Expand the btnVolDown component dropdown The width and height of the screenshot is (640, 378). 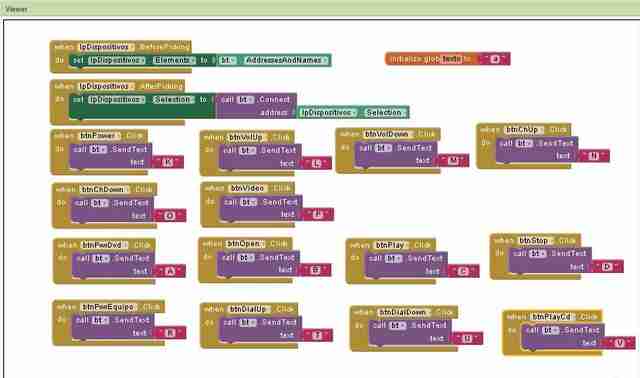pyautogui.click(x=388, y=134)
